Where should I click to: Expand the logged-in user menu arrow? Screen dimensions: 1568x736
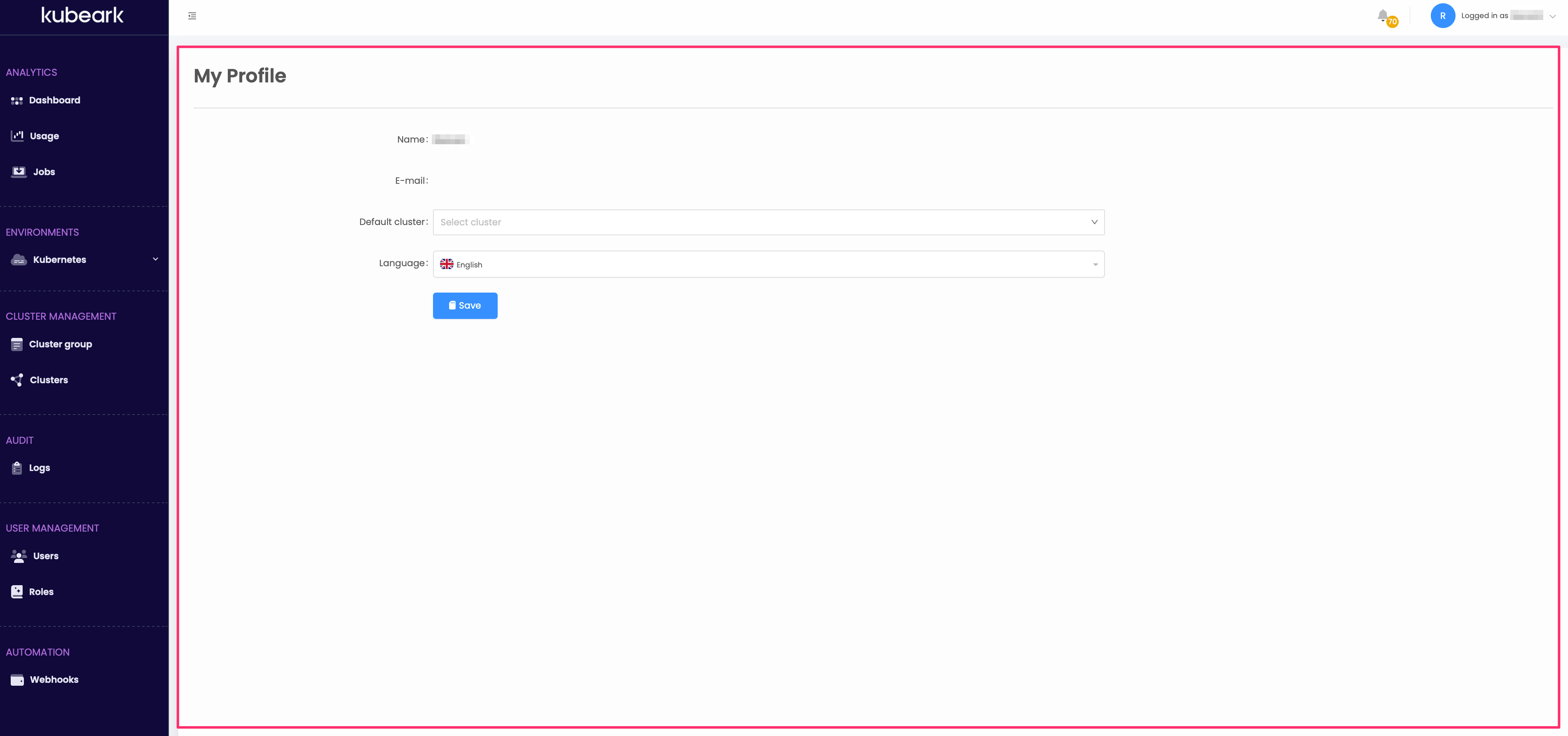point(1552,16)
